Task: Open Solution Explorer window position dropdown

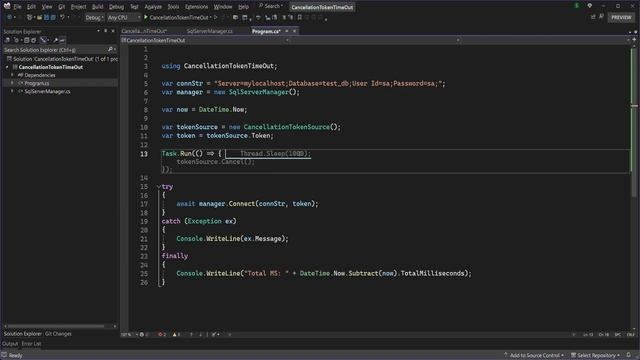Action: click(98, 31)
